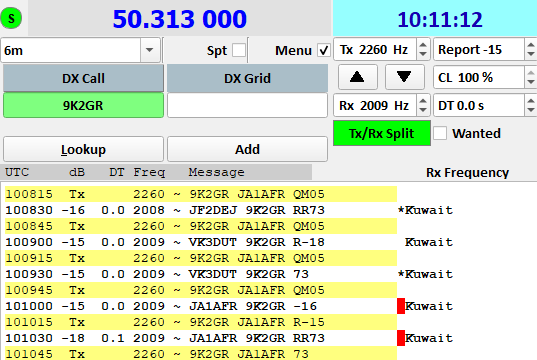Click the Add button

click(247, 149)
